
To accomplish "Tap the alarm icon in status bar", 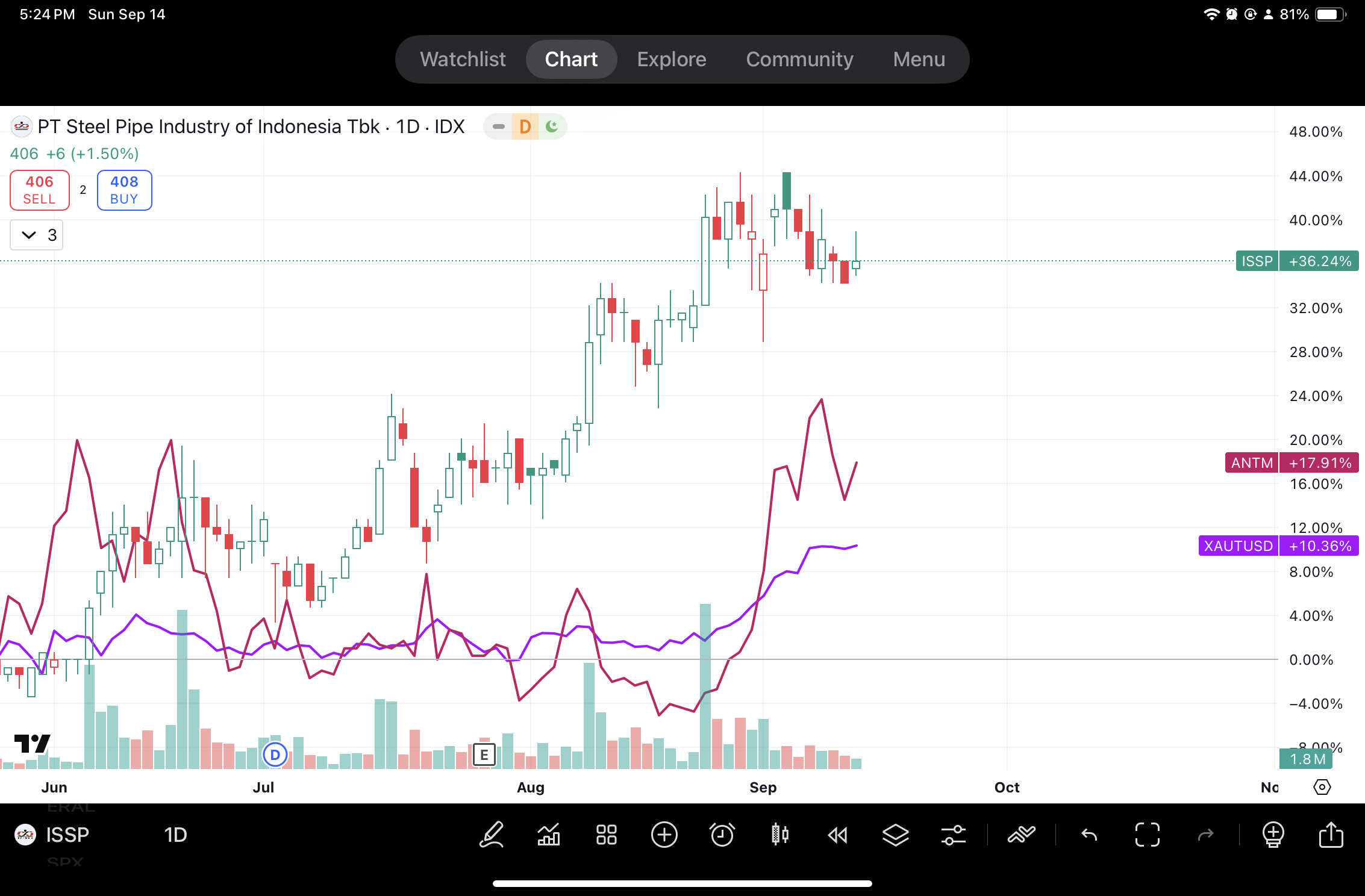I will point(1232,14).
